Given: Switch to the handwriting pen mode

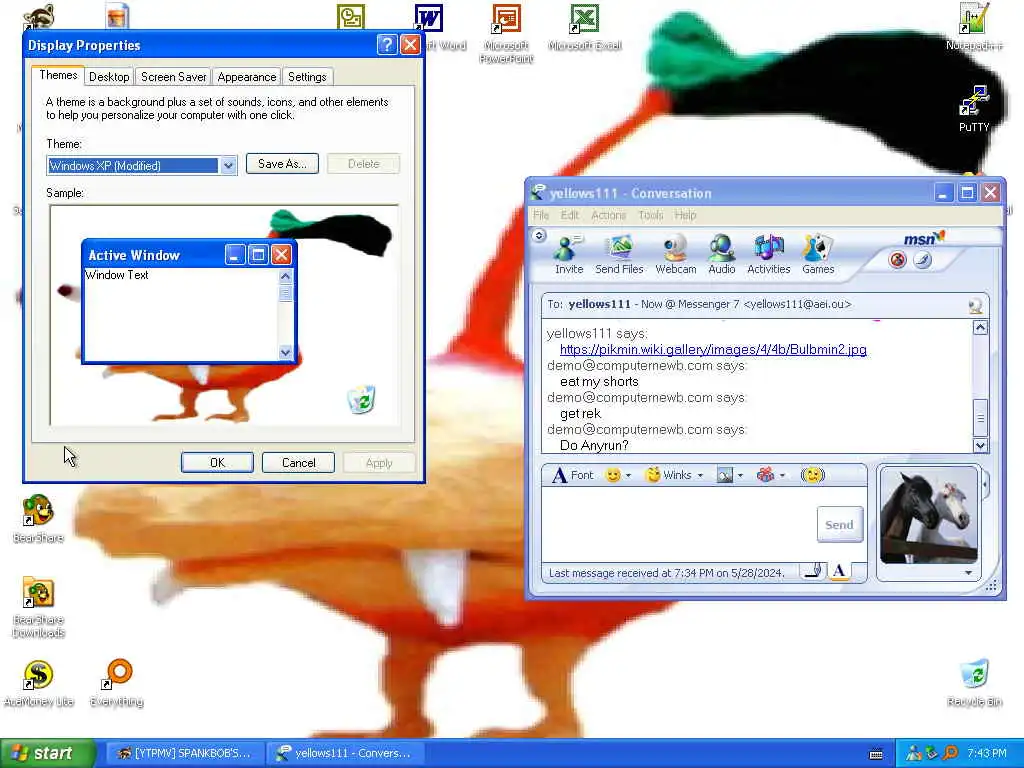Looking at the screenshot, I should click(813, 571).
